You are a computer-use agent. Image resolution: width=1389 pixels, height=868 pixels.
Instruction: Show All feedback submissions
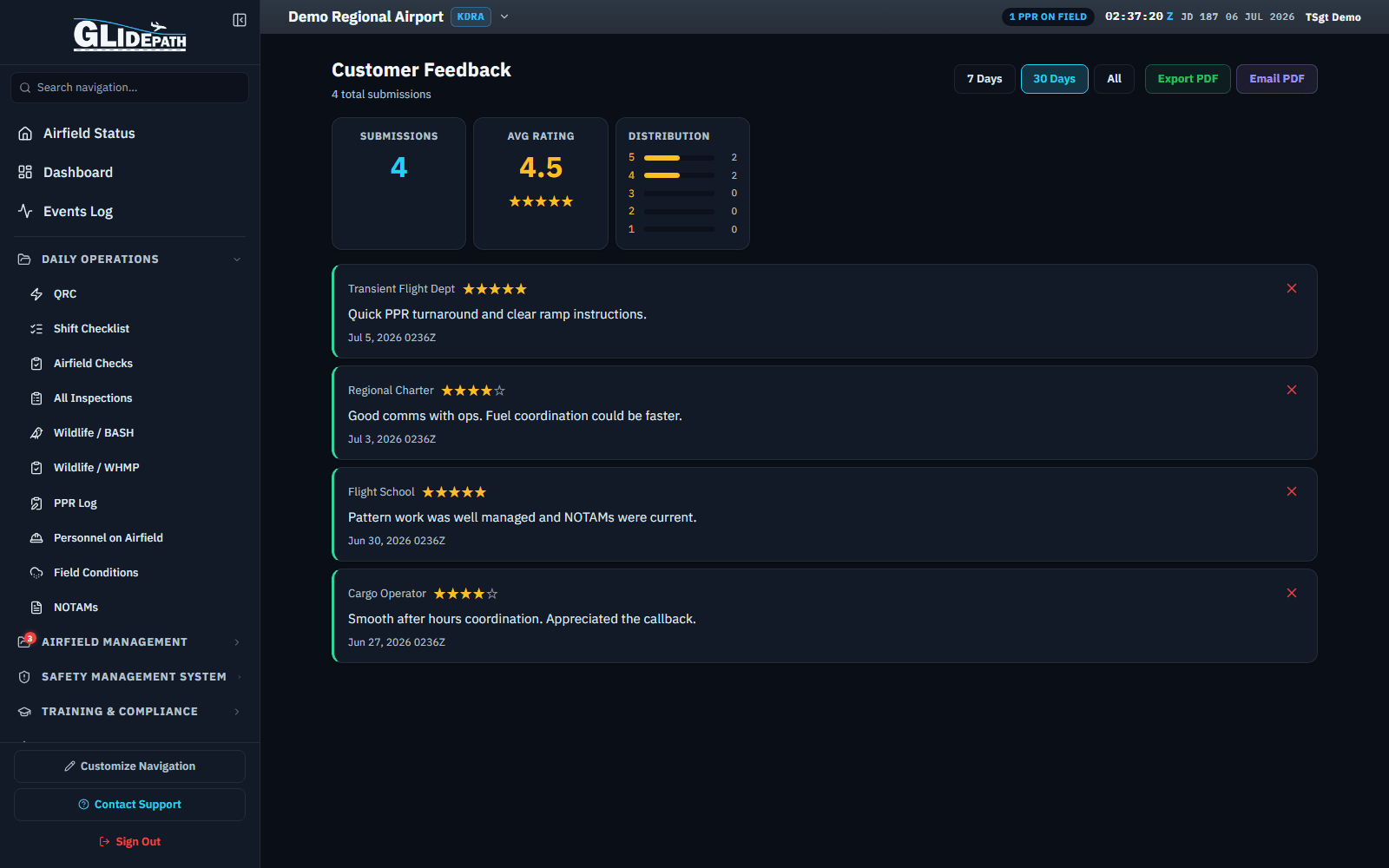tap(1114, 79)
